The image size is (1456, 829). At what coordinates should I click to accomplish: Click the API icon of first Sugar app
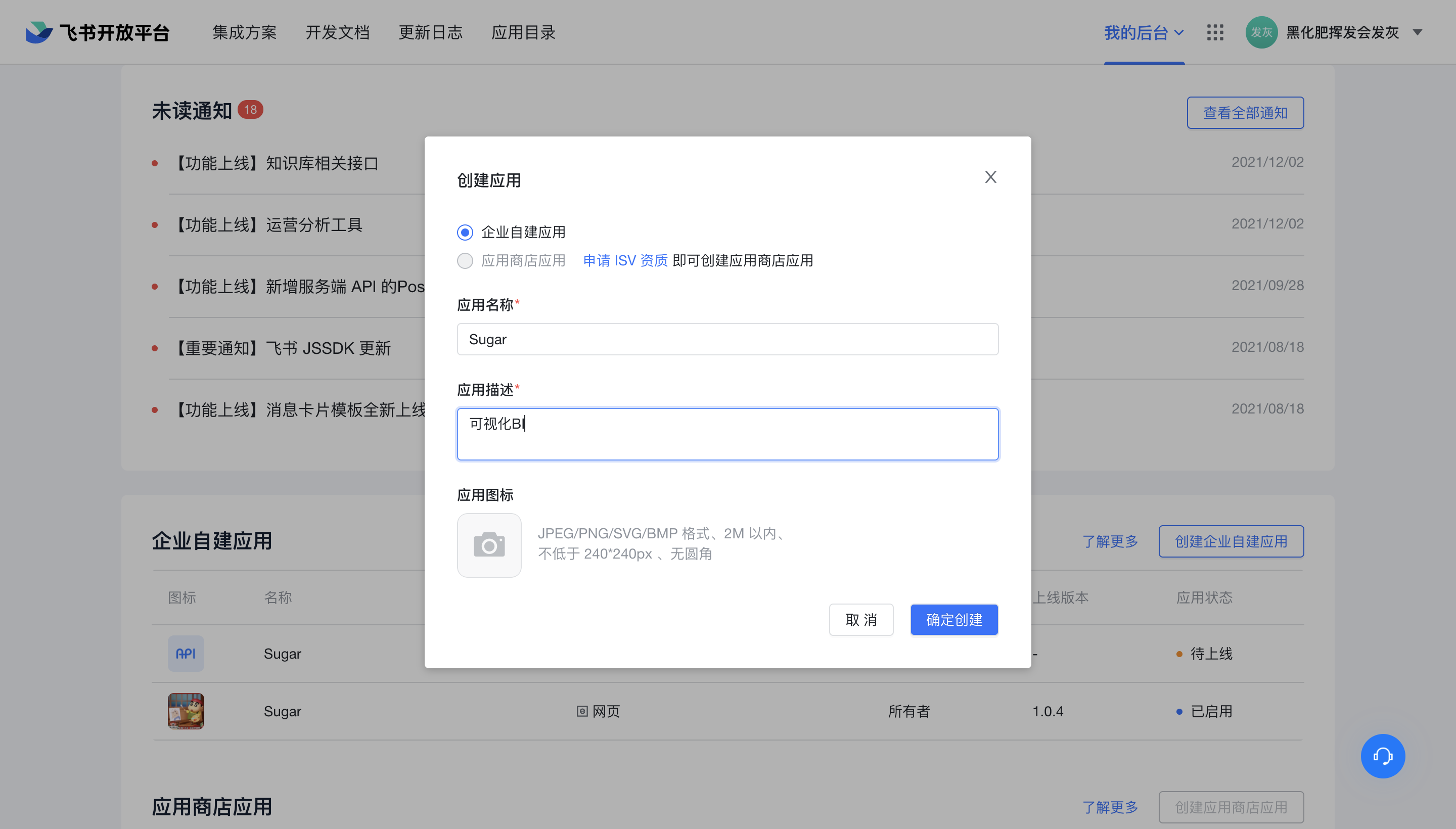click(x=186, y=654)
